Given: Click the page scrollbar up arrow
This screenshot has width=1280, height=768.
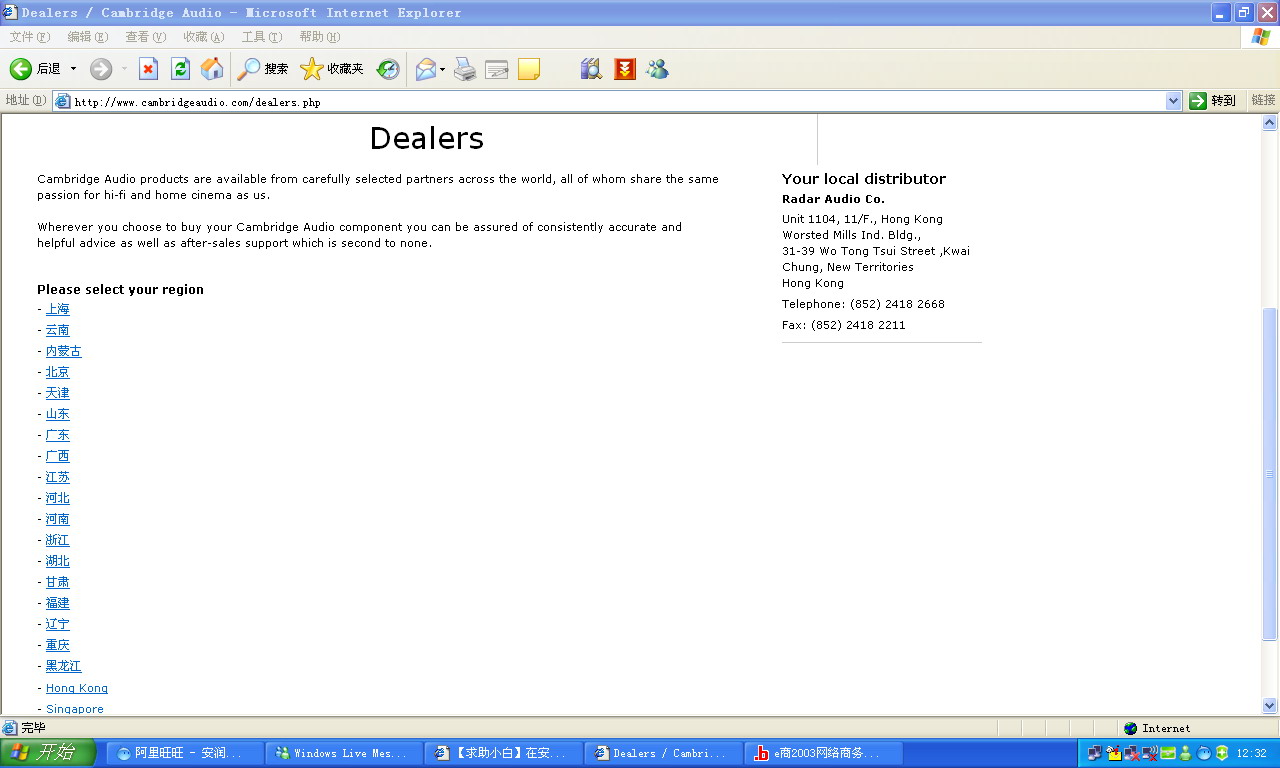Looking at the screenshot, I should click(x=1270, y=123).
